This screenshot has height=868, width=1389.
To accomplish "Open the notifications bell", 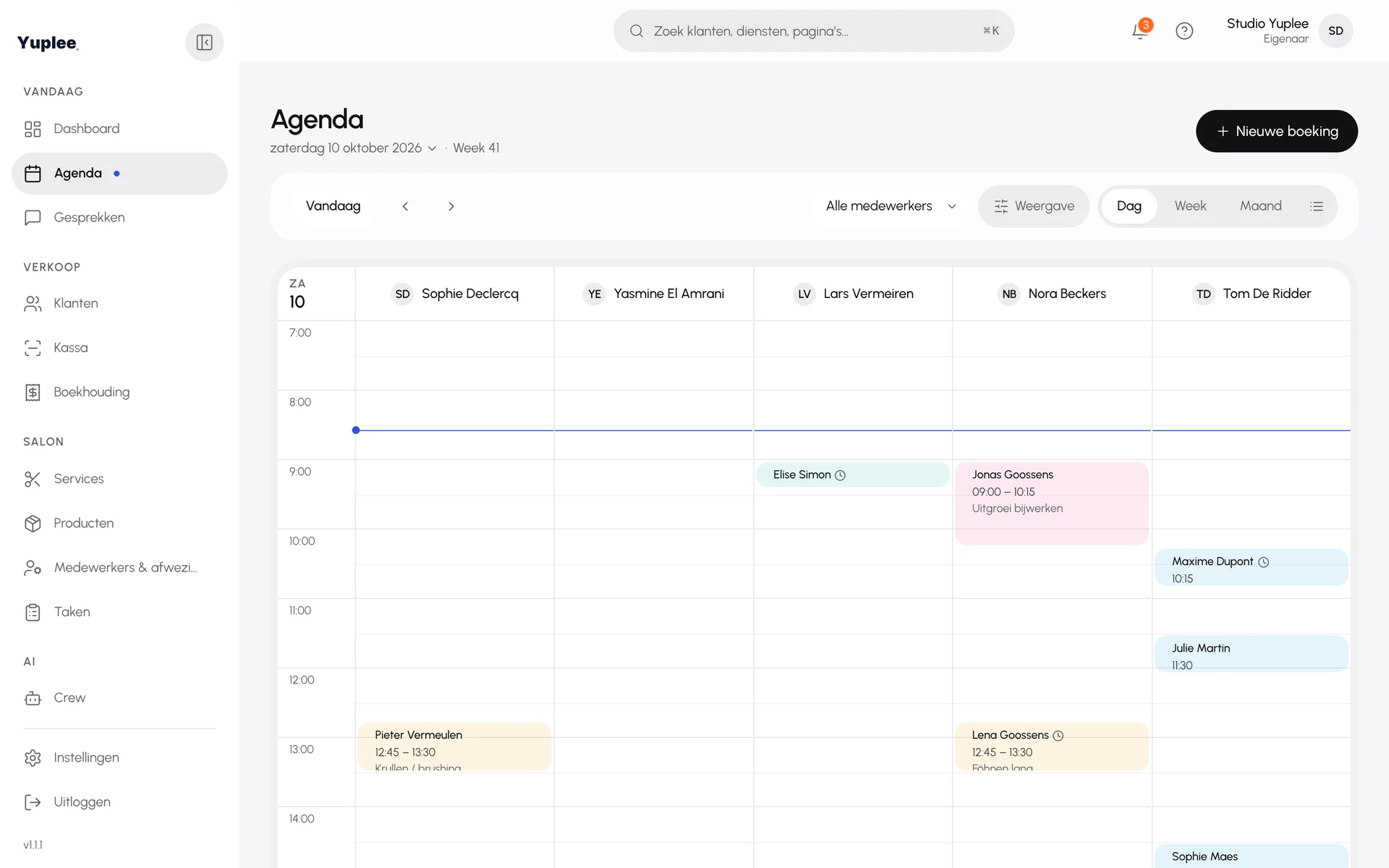I will click(x=1141, y=30).
